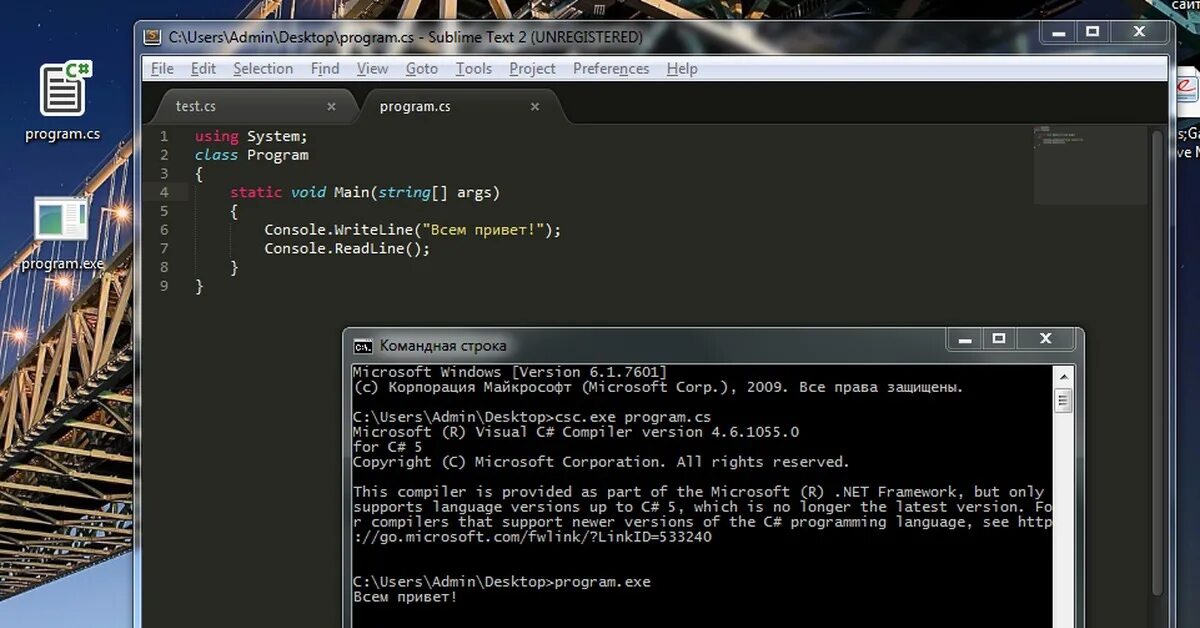Click the 'Командная строка' window title
This screenshot has width=1200, height=628.
443,346
